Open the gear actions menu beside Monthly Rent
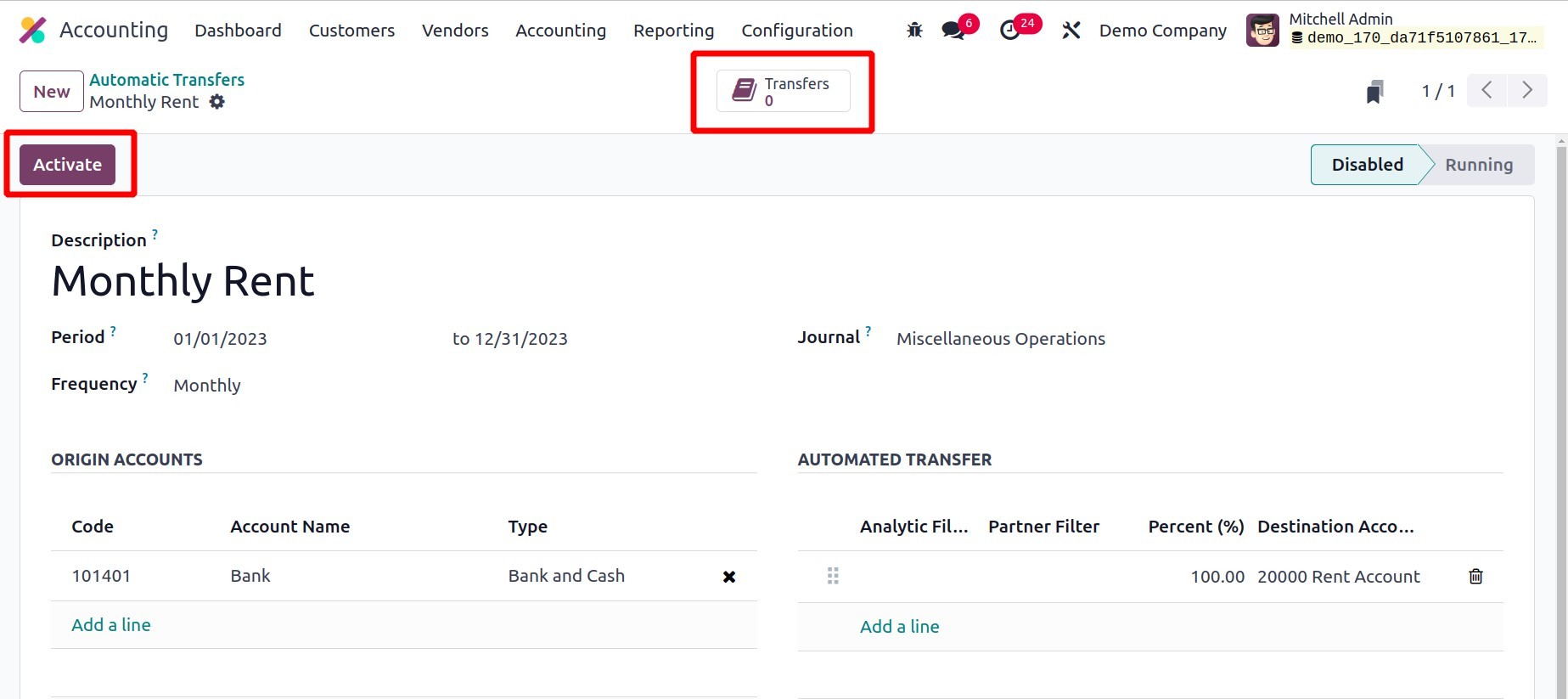 pos(217,102)
